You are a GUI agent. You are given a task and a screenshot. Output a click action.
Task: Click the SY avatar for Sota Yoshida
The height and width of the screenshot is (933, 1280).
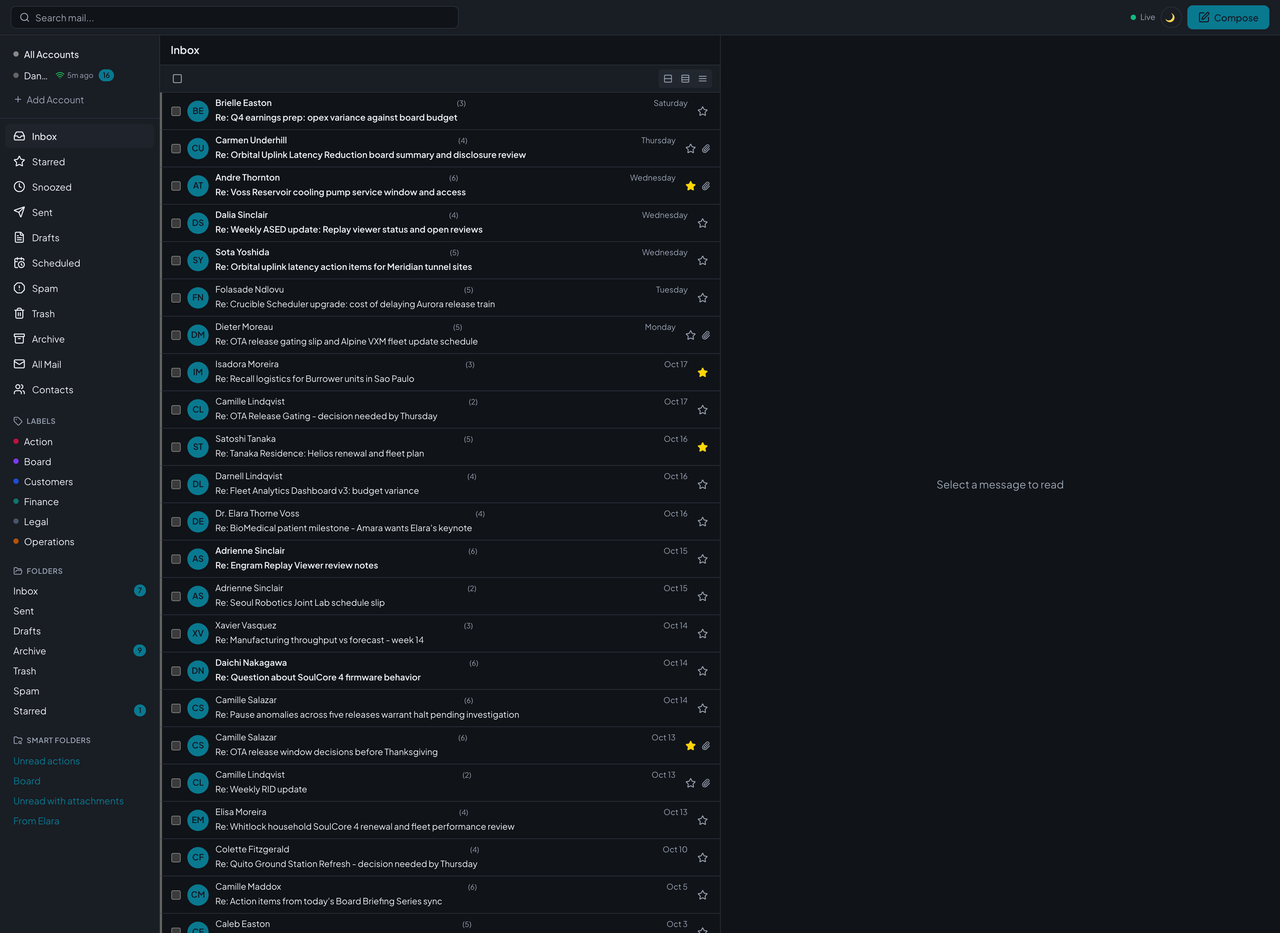click(x=198, y=260)
